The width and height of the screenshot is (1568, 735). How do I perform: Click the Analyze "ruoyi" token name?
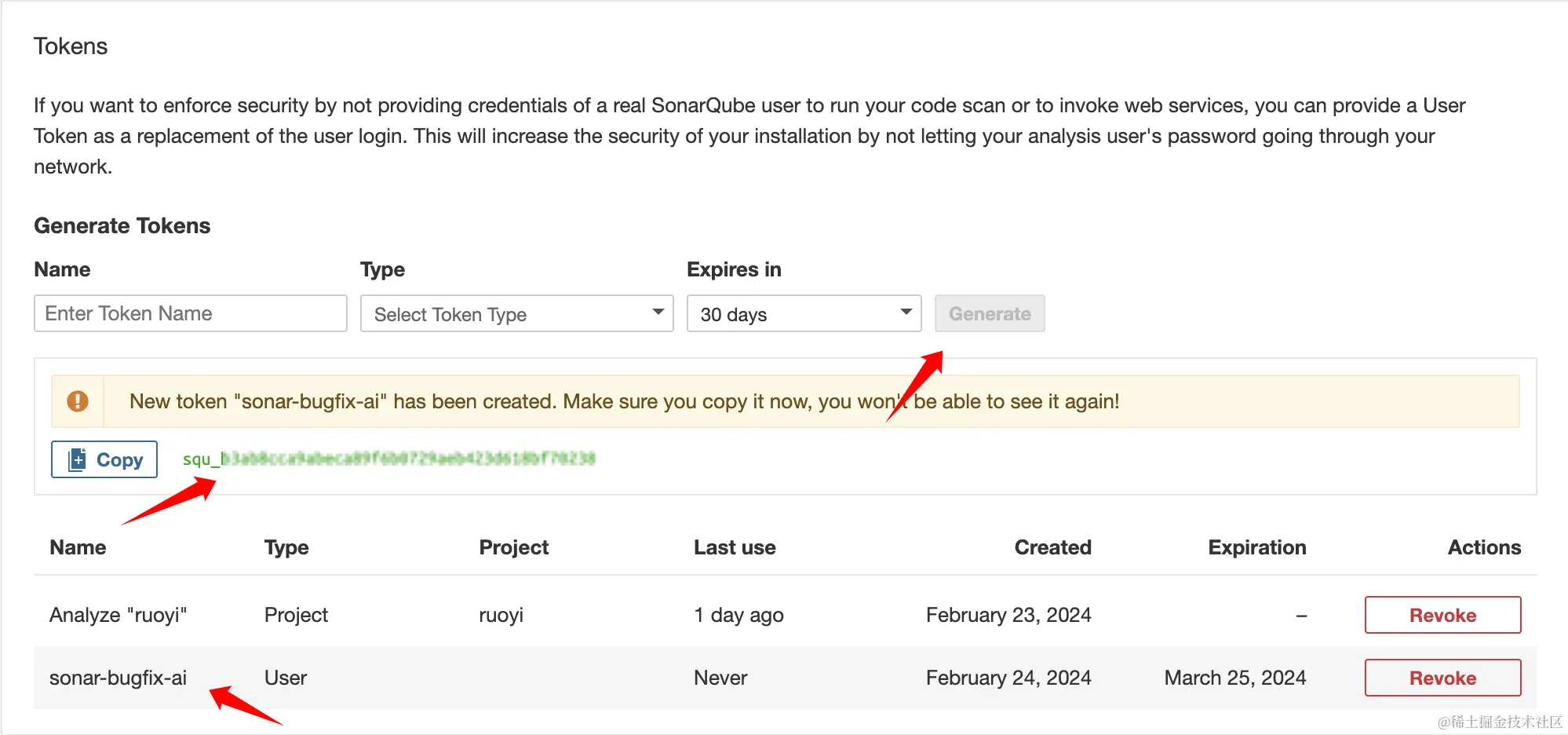pos(118,615)
